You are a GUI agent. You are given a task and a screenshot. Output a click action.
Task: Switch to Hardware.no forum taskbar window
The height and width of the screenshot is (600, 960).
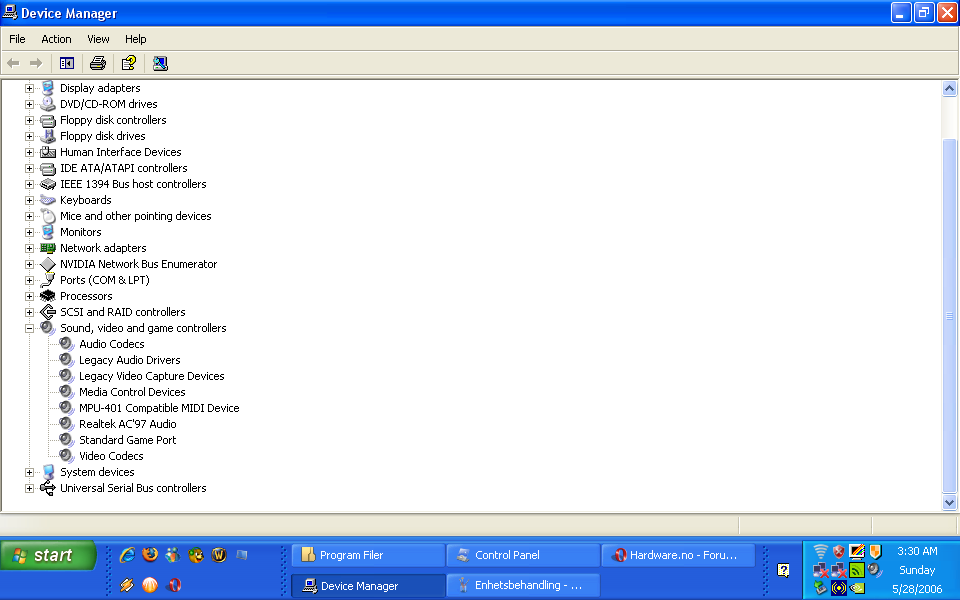pos(678,555)
